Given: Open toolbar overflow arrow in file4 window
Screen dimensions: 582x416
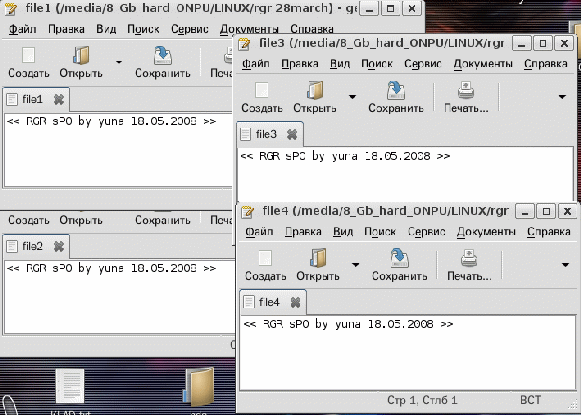Looking at the screenshot, I should (565, 265).
